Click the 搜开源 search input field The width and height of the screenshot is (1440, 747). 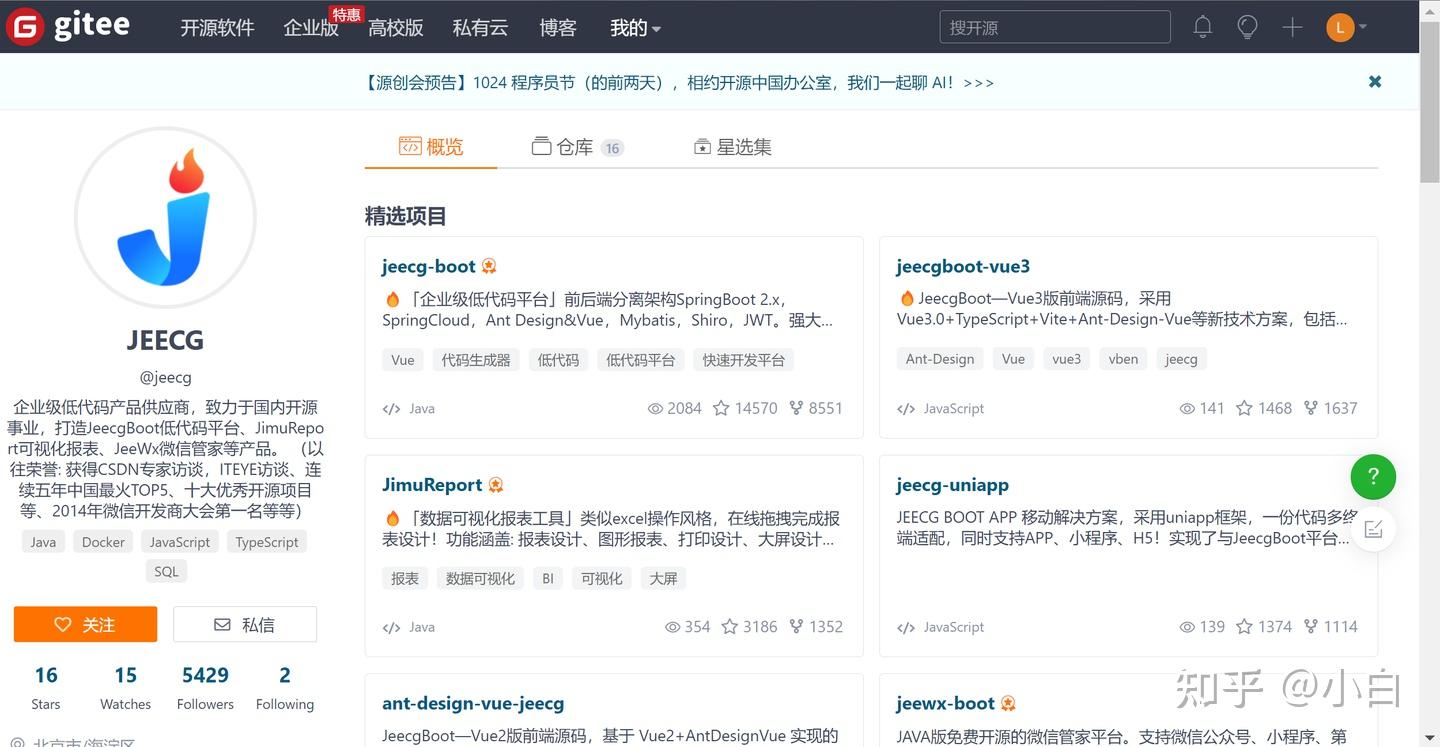click(x=1054, y=27)
